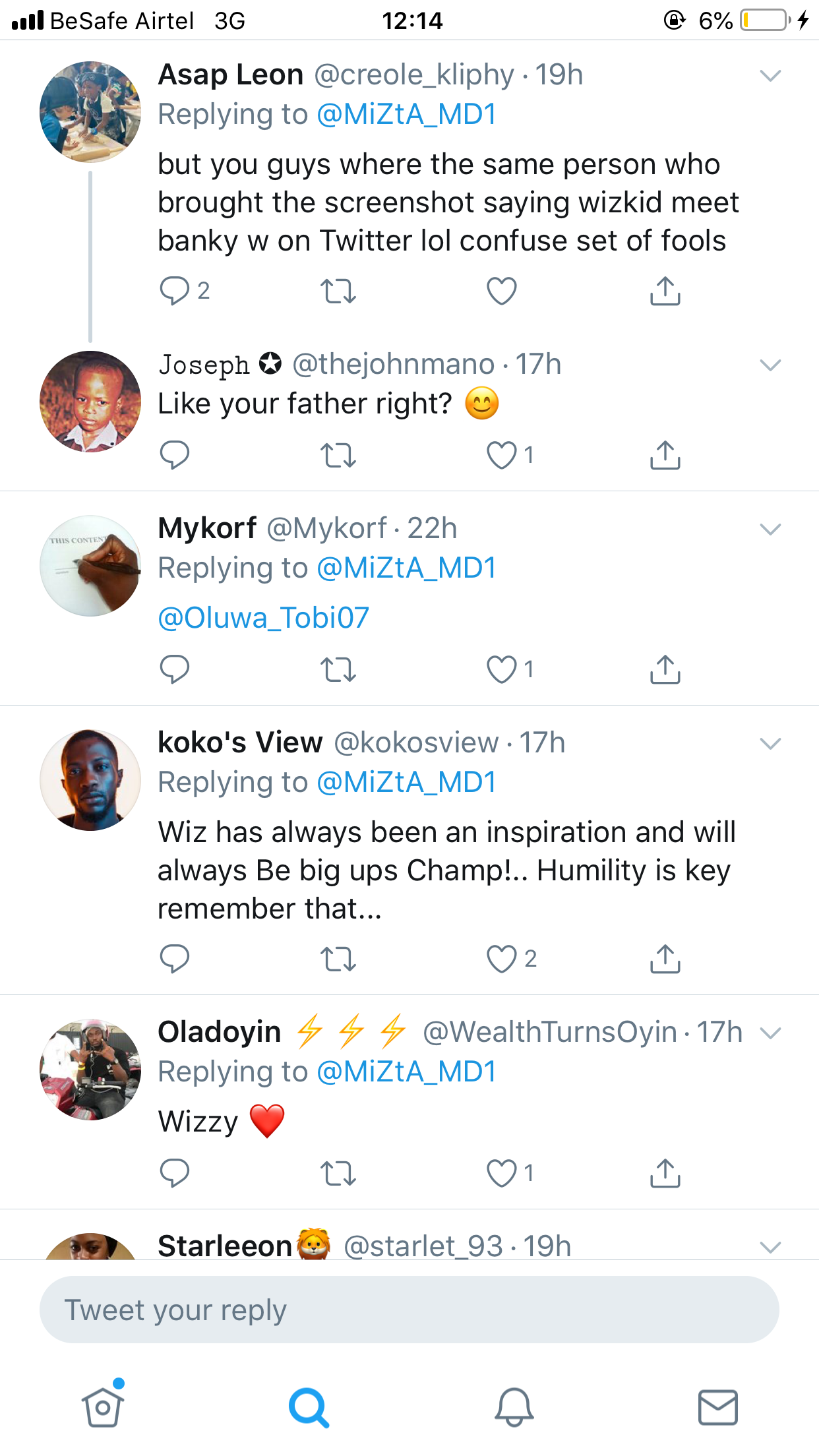Open dropdown arrow on Oladoyin's tweet
Screen dimensions: 819x1456
click(770, 1033)
